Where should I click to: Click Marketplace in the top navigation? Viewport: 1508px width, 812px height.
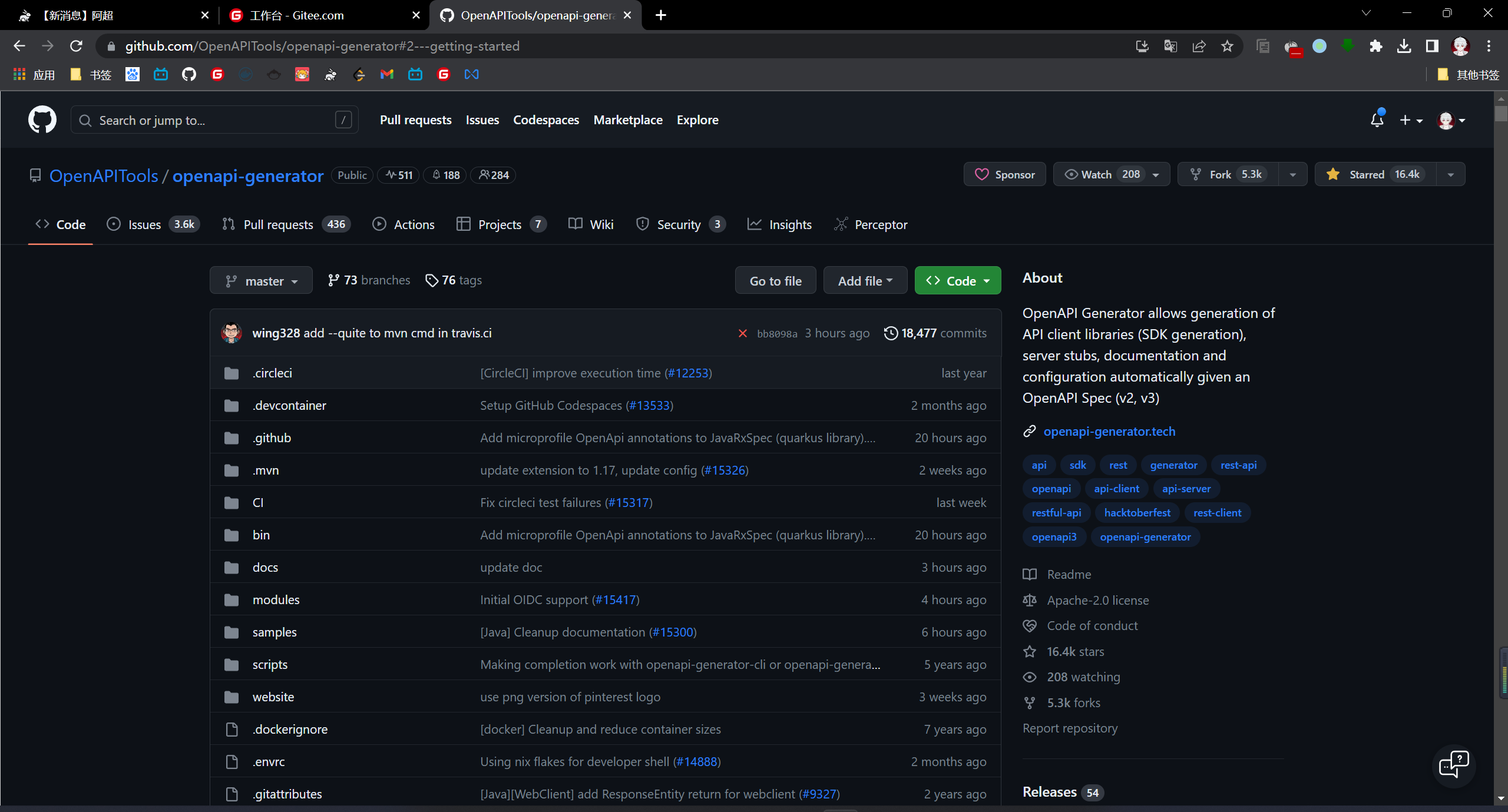628,120
